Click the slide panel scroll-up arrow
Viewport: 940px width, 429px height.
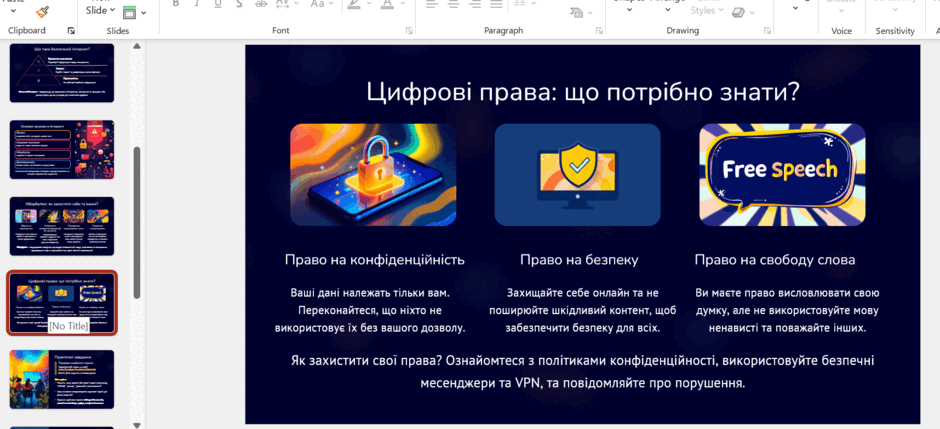pos(137,46)
